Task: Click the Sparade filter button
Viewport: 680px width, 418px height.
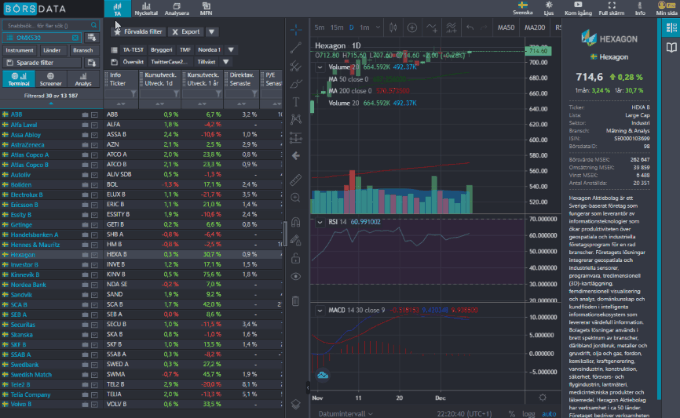Action: tap(42, 62)
